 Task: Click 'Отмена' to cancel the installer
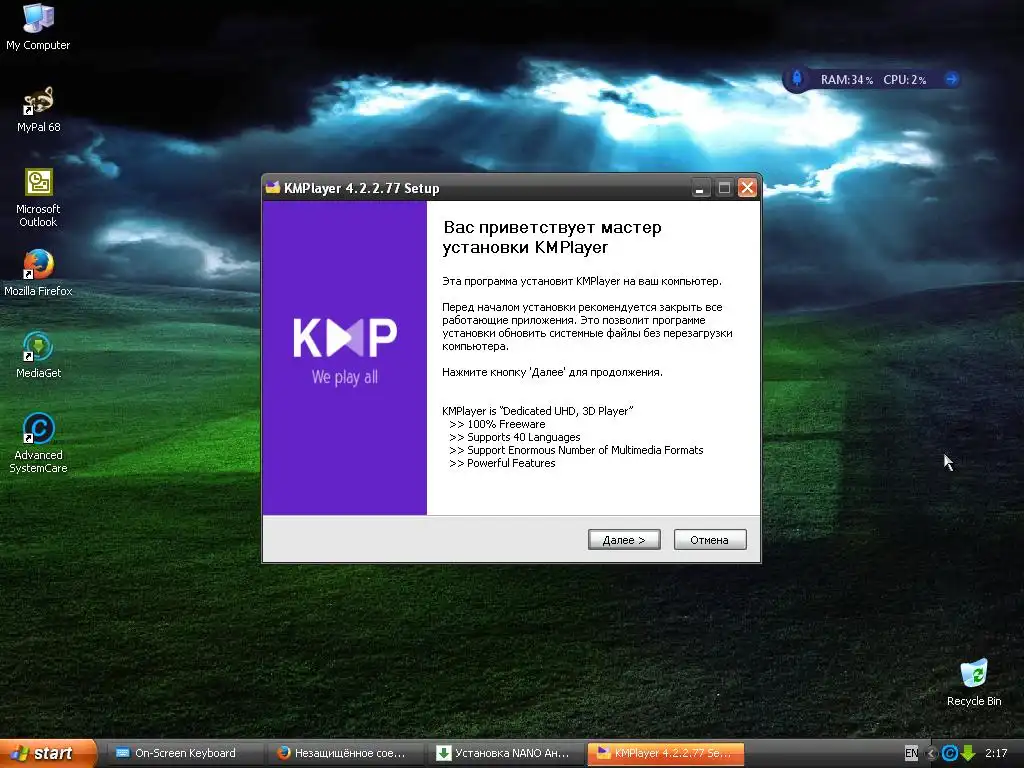710,539
